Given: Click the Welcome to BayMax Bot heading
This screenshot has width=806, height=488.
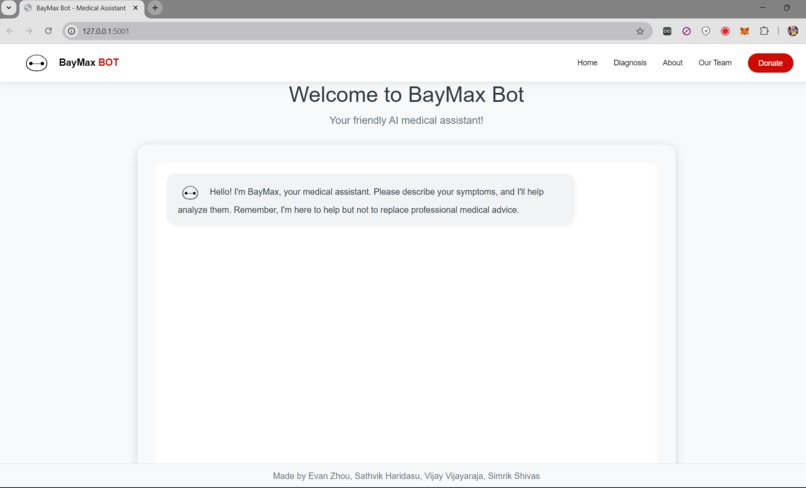Looking at the screenshot, I should (x=406, y=95).
